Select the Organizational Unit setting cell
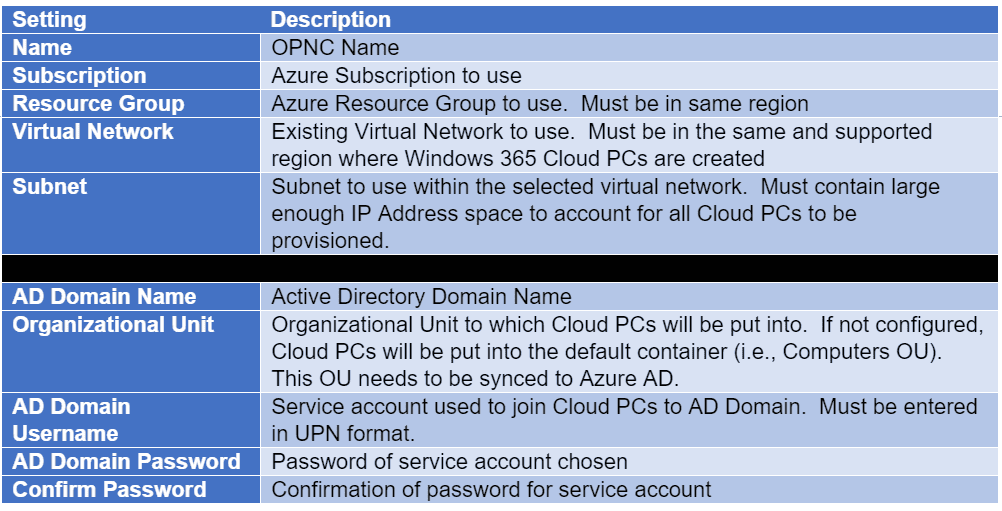Image resolution: width=1002 pixels, height=511 pixels. coord(131,351)
